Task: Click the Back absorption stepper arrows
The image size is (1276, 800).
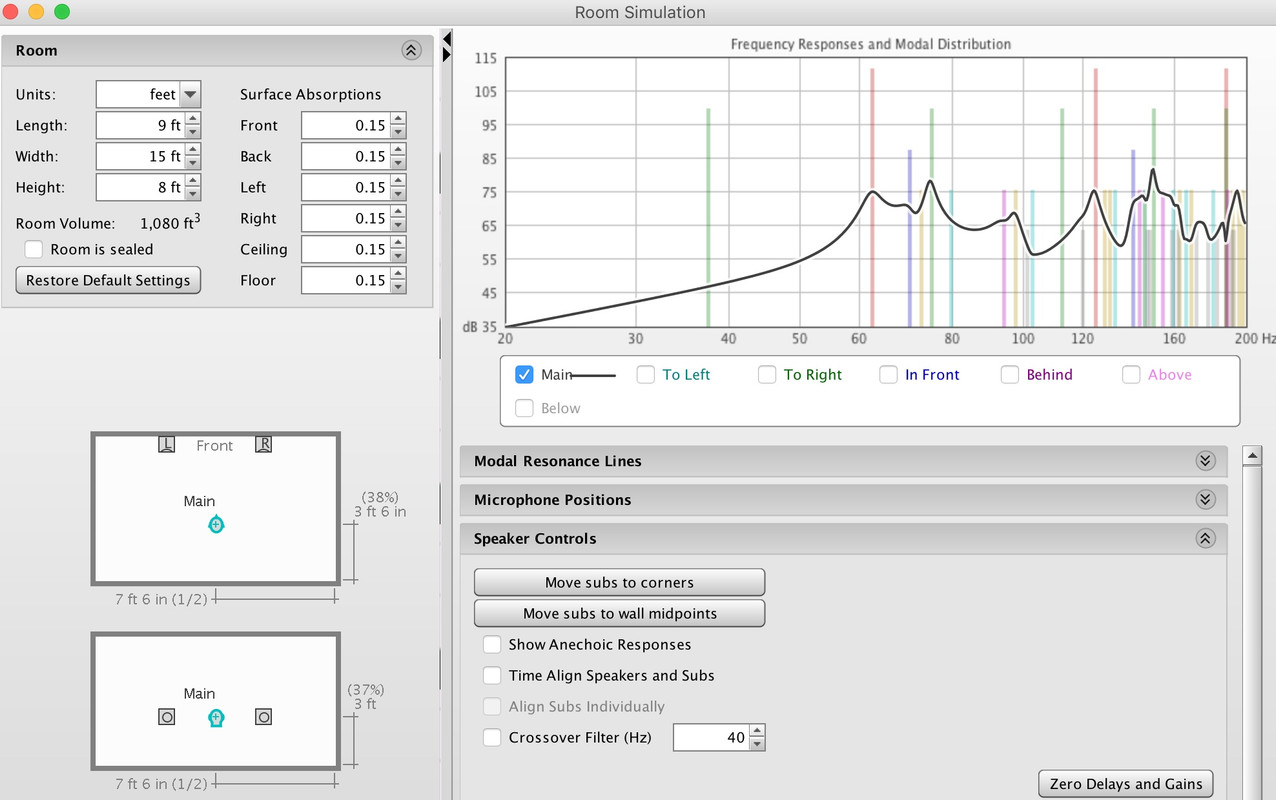Action: click(x=399, y=156)
